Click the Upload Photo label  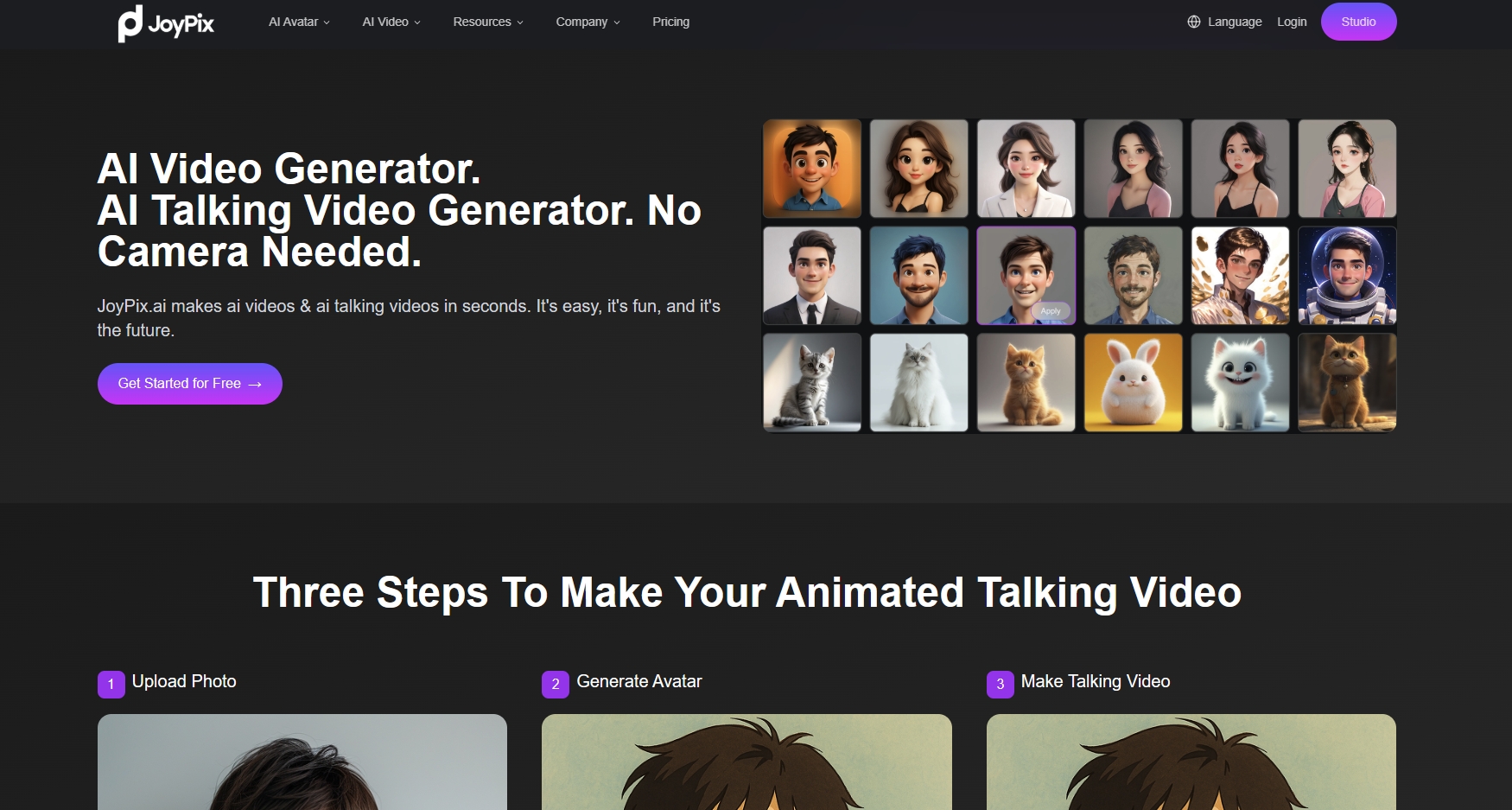[184, 681]
